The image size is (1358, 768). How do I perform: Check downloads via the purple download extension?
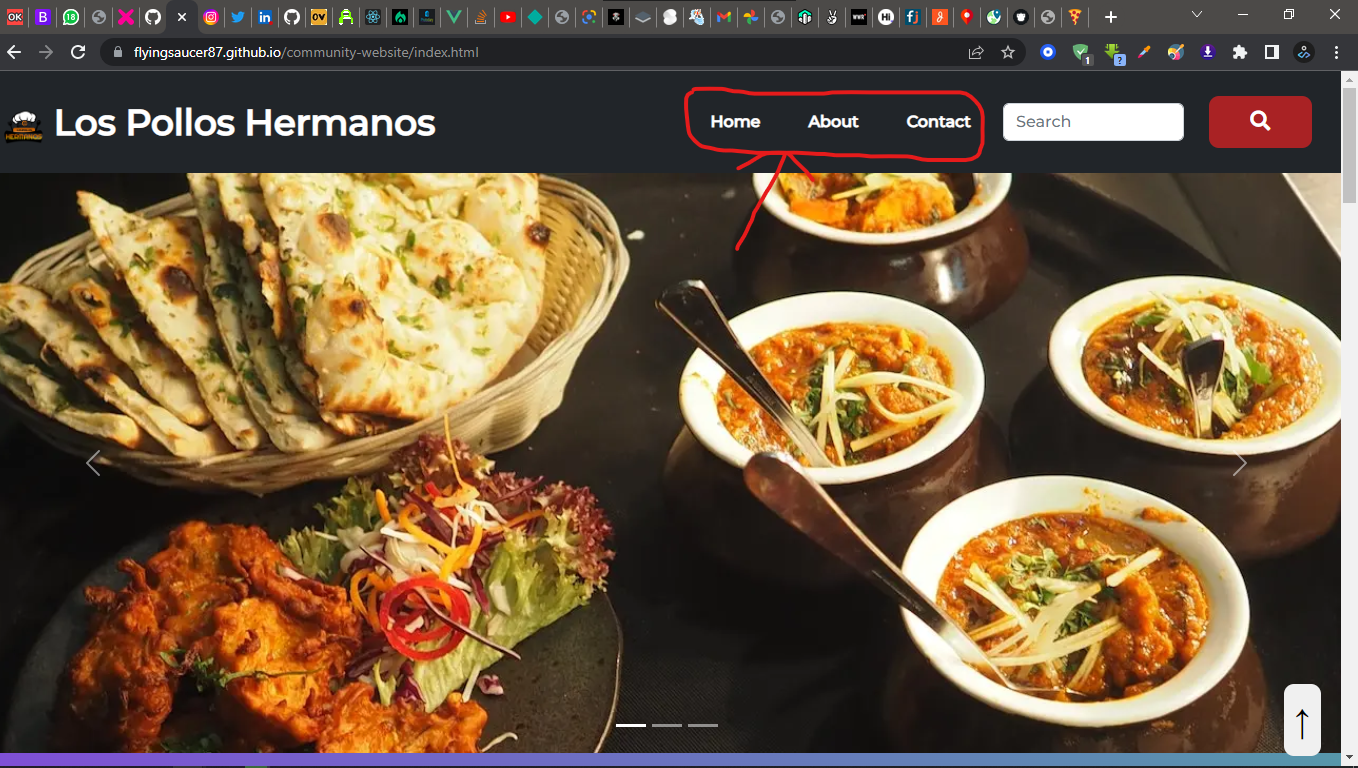point(1207,51)
